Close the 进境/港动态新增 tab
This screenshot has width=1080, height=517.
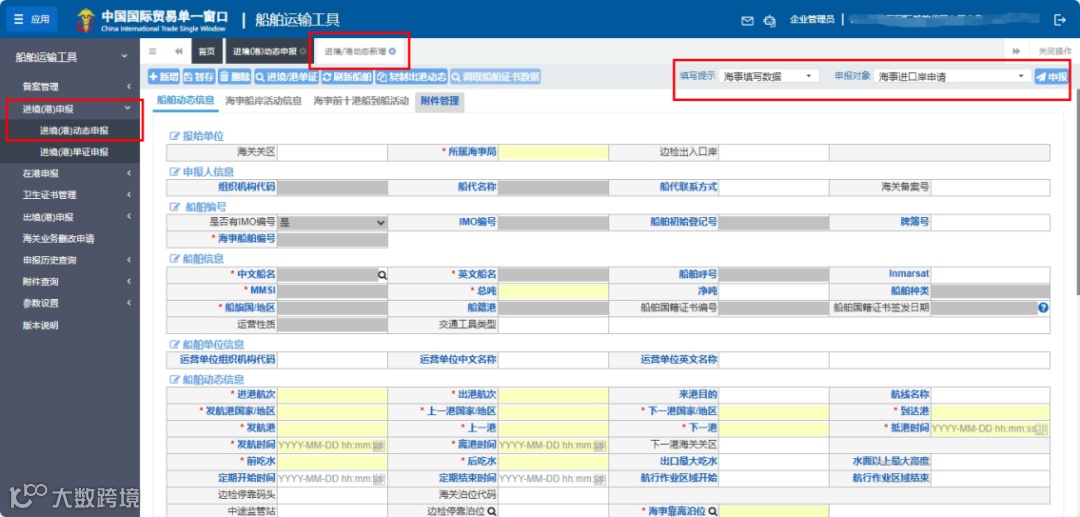tap(392, 52)
